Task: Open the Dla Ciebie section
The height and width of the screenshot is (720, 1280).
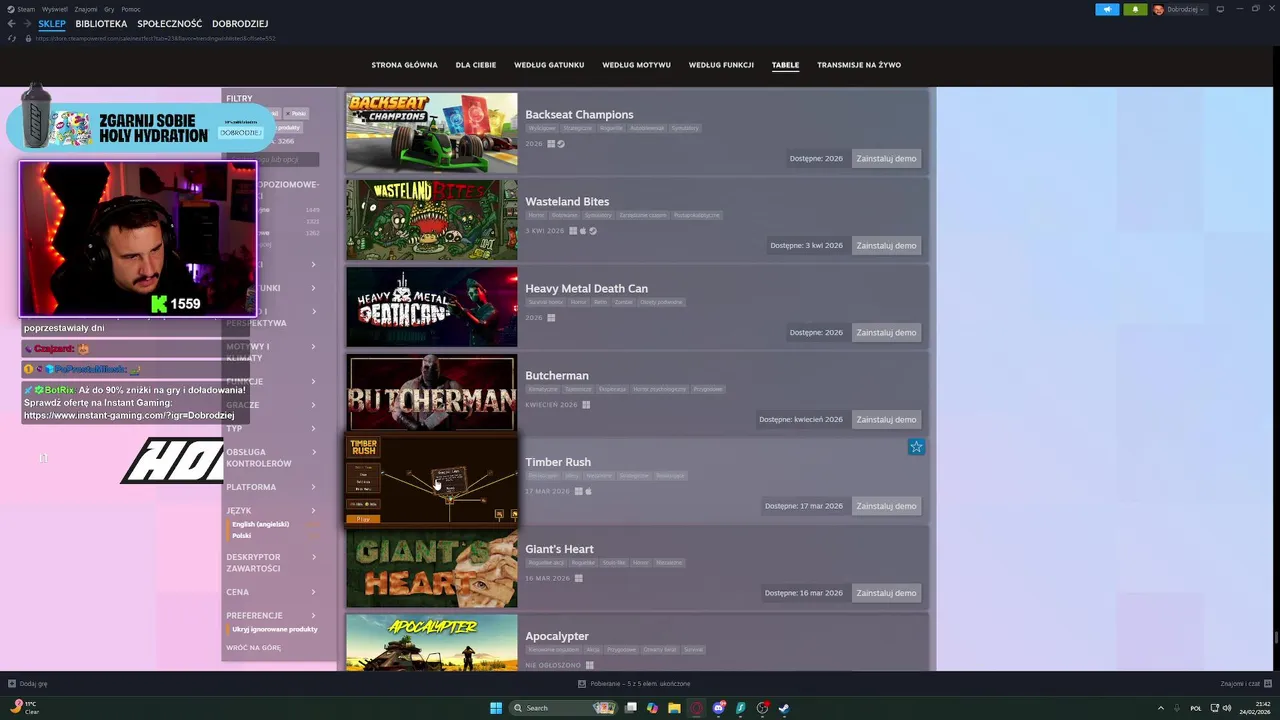Action: click(x=476, y=65)
